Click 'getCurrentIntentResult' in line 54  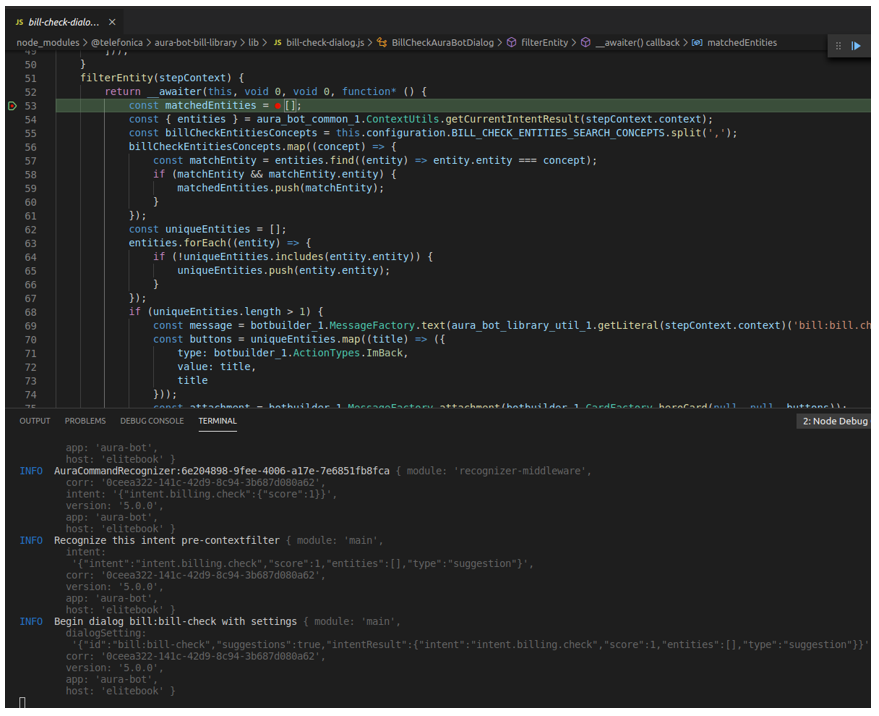pyautogui.click(x=512, y=119)
